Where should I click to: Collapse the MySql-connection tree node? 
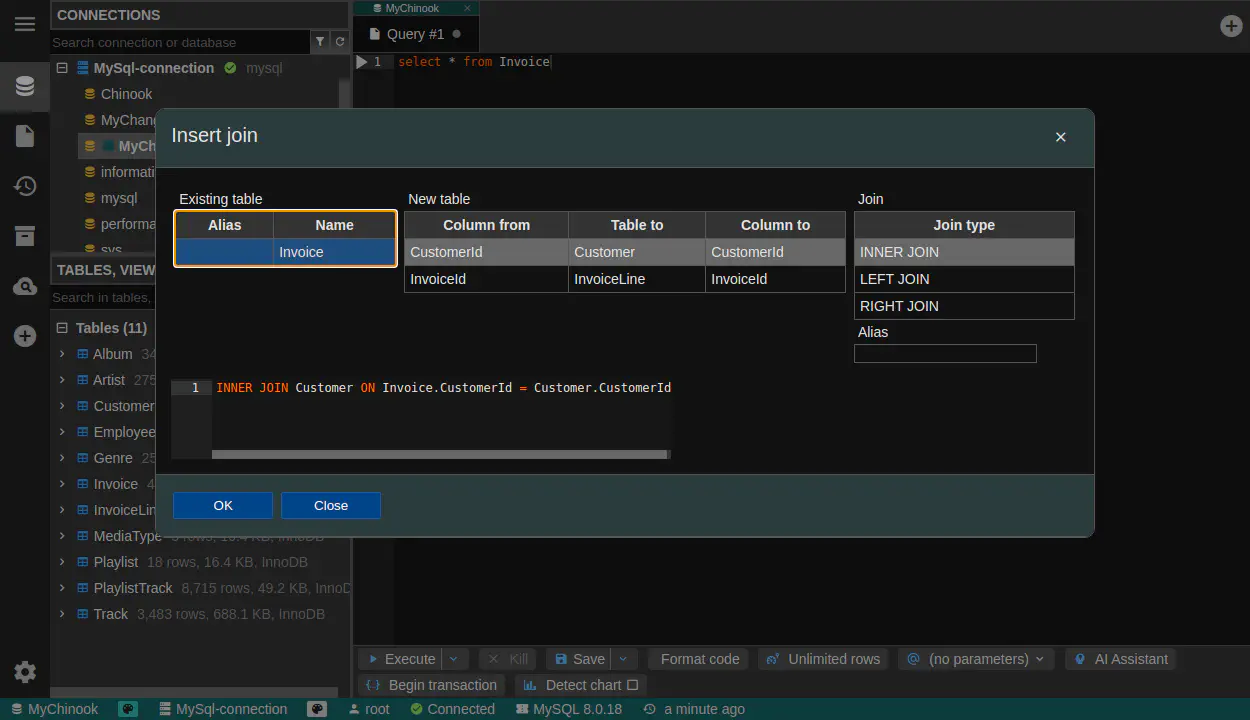tap(62, 68)
